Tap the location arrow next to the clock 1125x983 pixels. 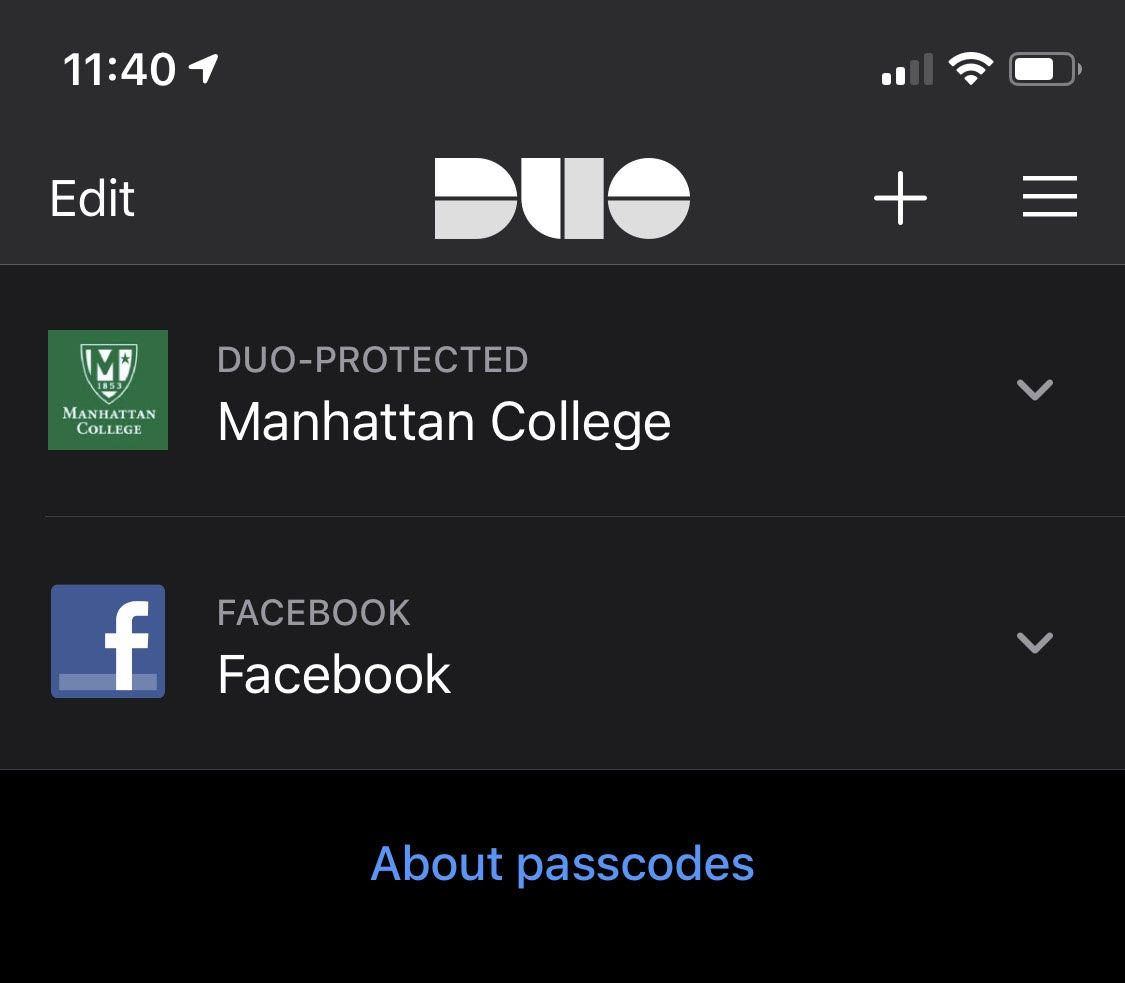203,68
